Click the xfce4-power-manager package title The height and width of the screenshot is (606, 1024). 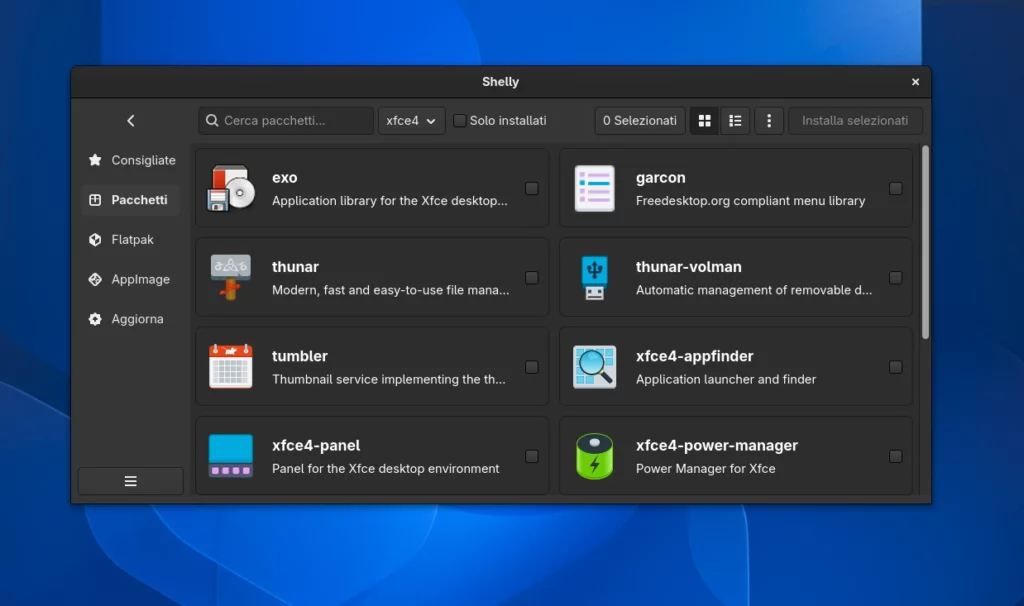(716, 445)
